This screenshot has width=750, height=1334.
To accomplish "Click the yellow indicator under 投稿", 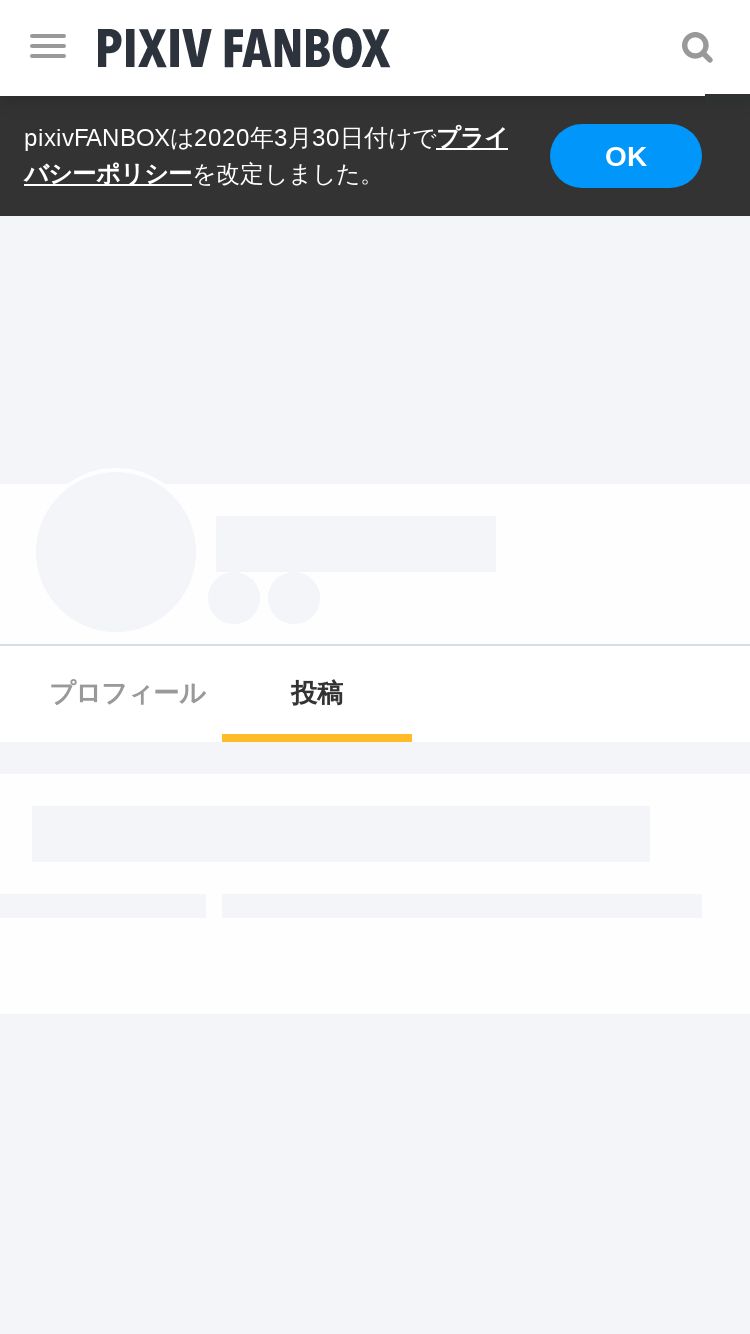I will (317, 738).
